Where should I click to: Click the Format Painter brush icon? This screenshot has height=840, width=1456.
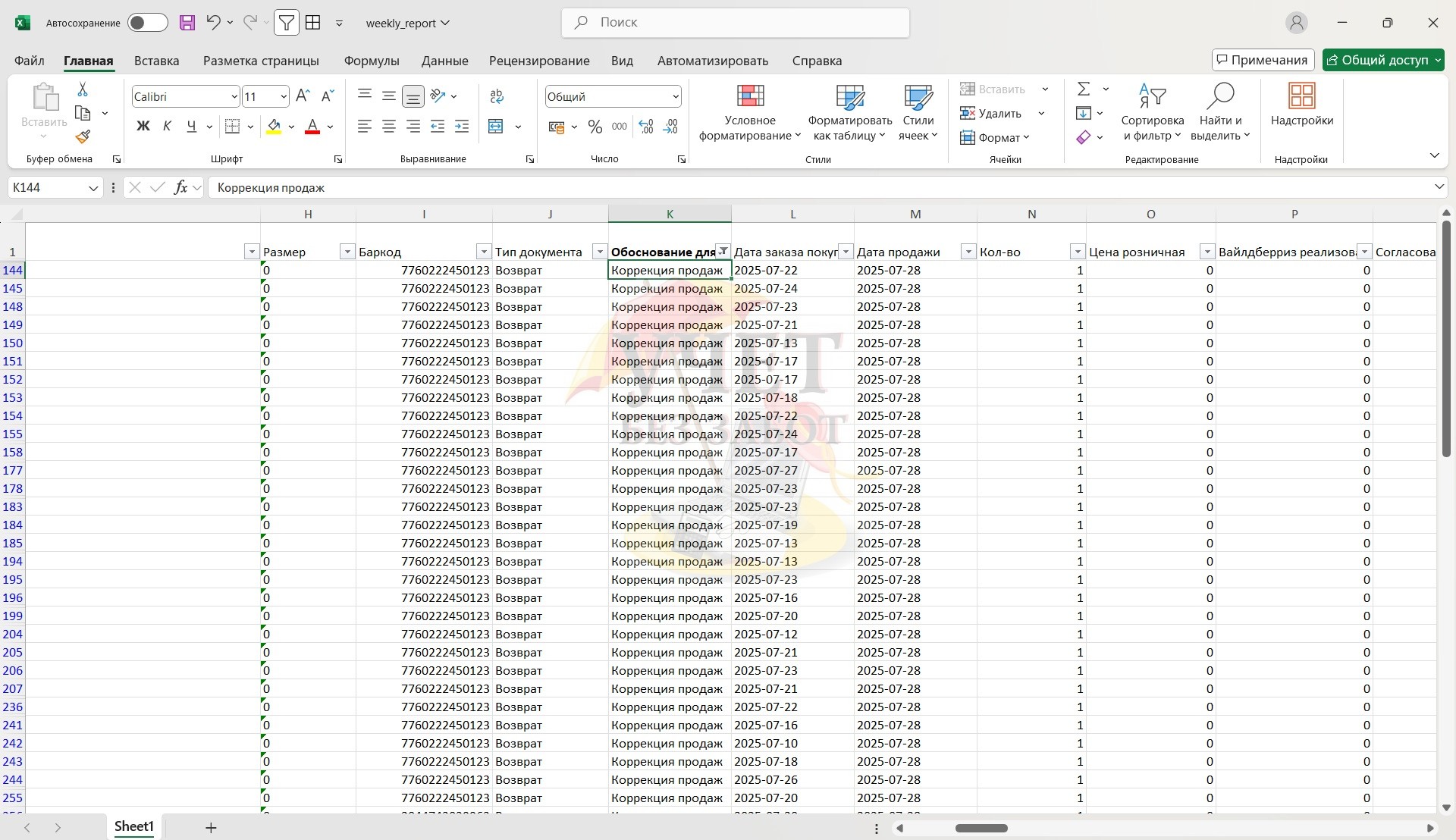[83, 137]
